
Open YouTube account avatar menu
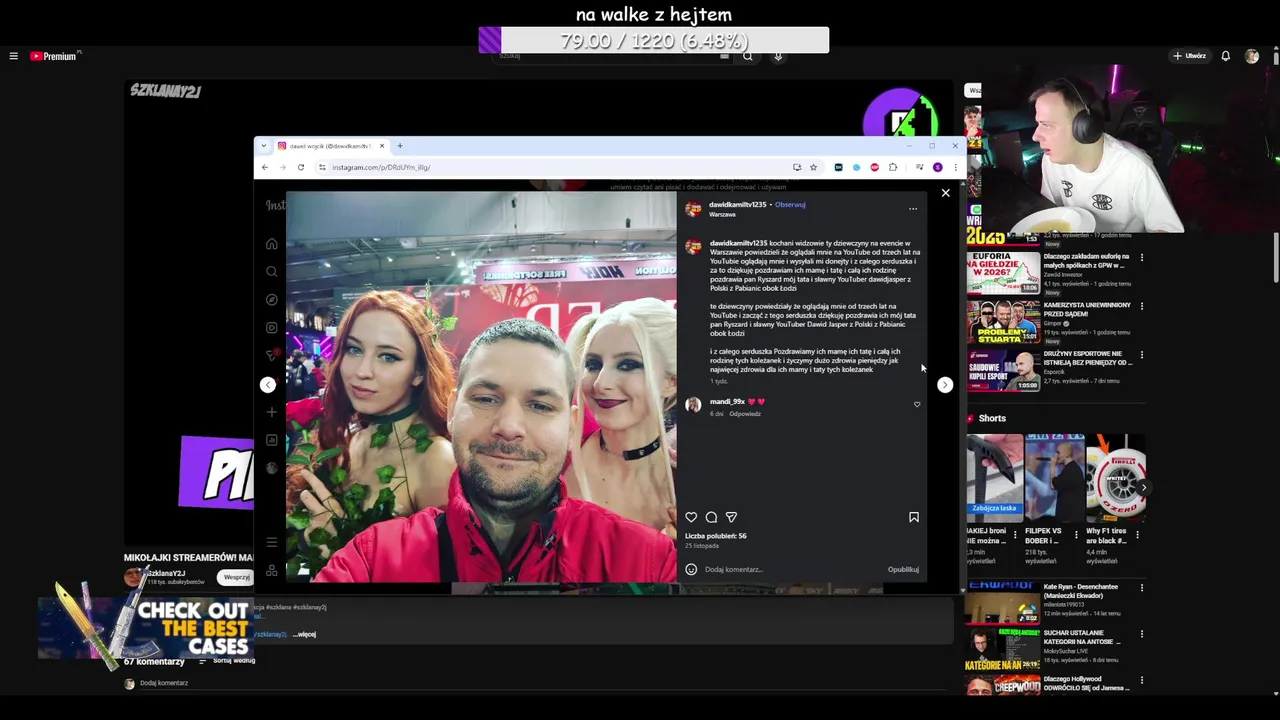1251,56
